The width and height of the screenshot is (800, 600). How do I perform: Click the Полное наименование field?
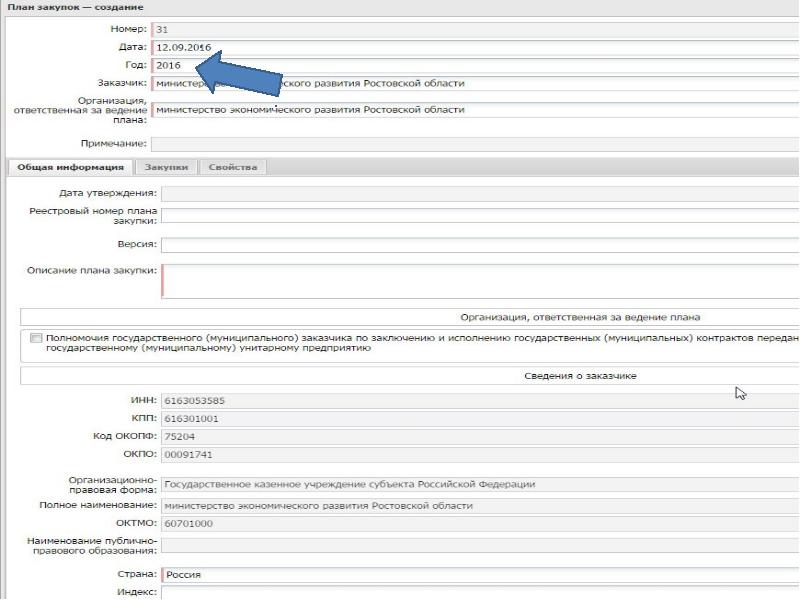[481, 506]
